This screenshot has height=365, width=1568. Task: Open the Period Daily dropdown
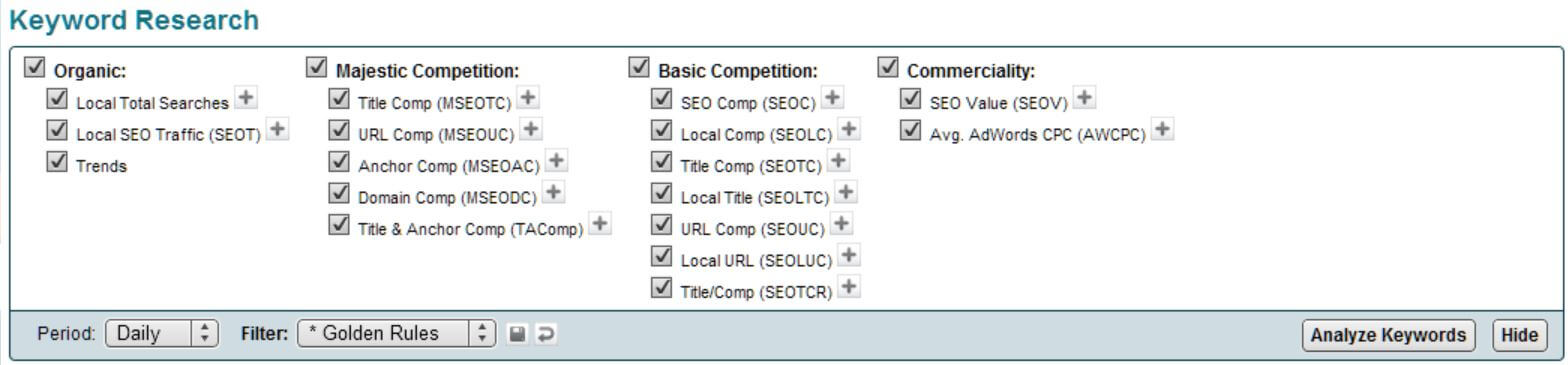tap(162, 334)
